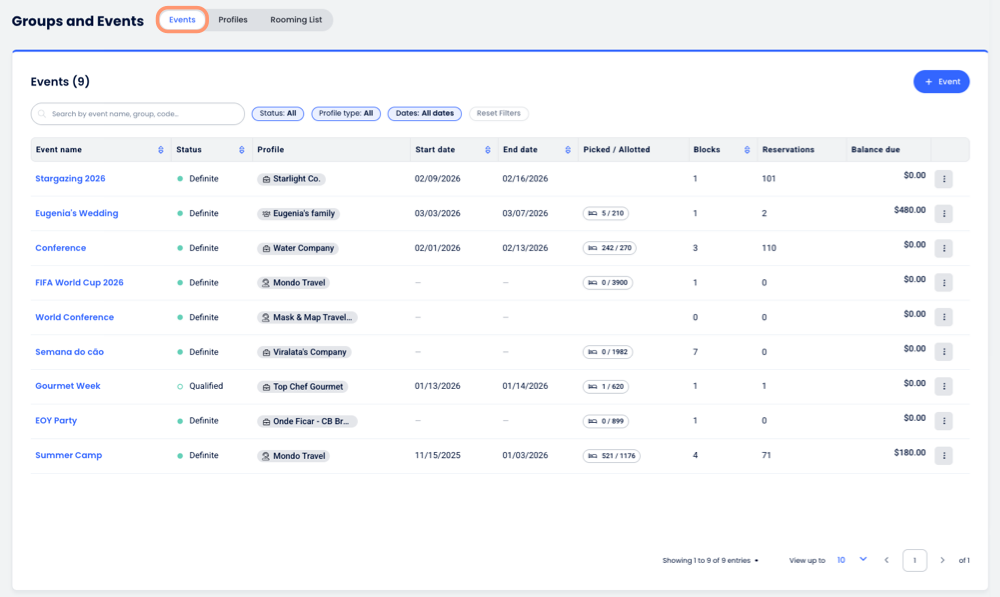Screen dimensions: 1000x597
Task: Click the Reset Filters button
Action: (x=498, y=114)
